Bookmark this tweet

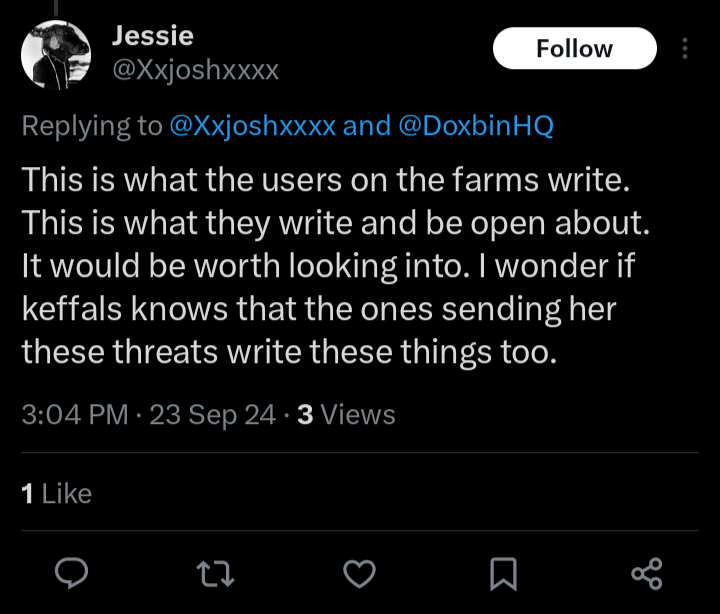click(x=504, y=574)
